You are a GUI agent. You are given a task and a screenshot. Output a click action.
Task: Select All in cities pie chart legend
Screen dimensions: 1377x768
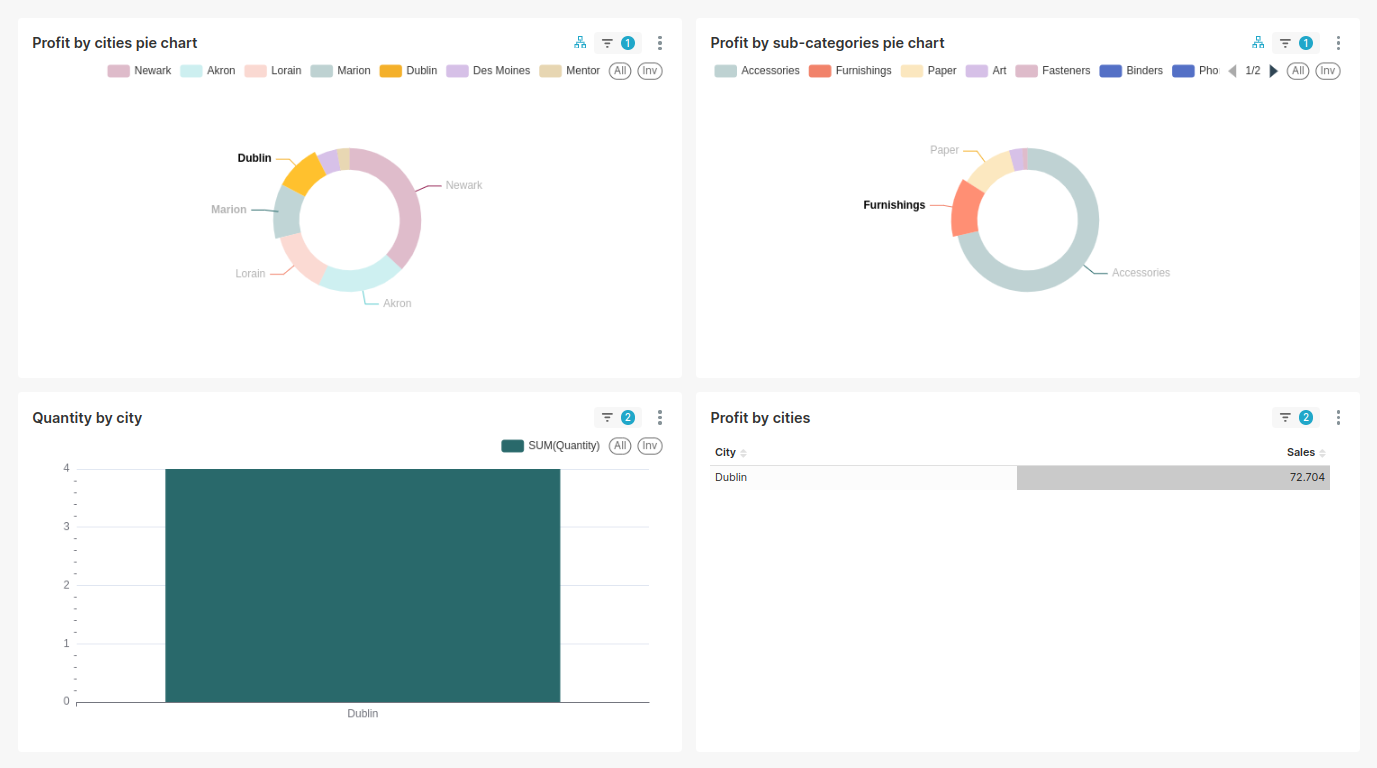coord(620,71)
